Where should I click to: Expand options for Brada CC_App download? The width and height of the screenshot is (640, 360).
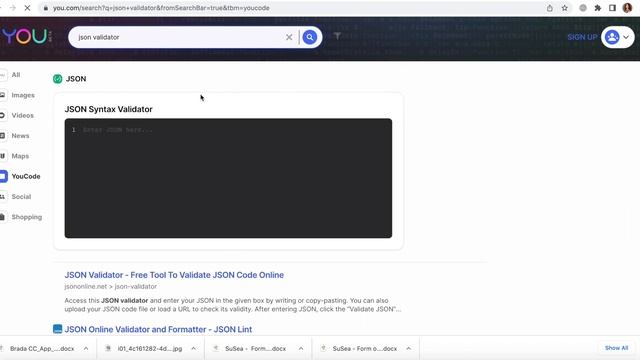[x=86, y=349]
